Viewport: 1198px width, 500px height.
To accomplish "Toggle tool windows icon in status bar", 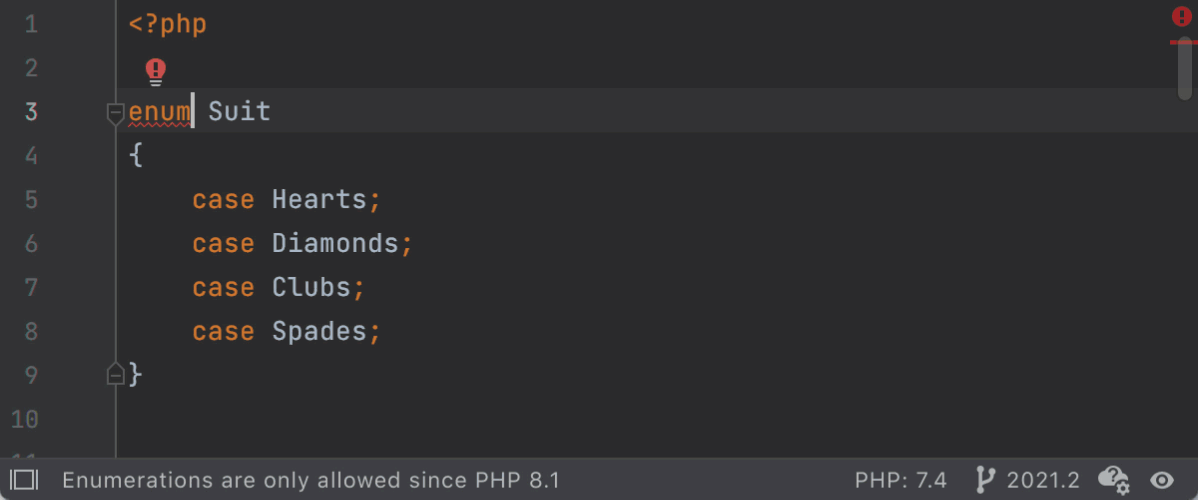I will pyautogui.click(x=24, y=480).
